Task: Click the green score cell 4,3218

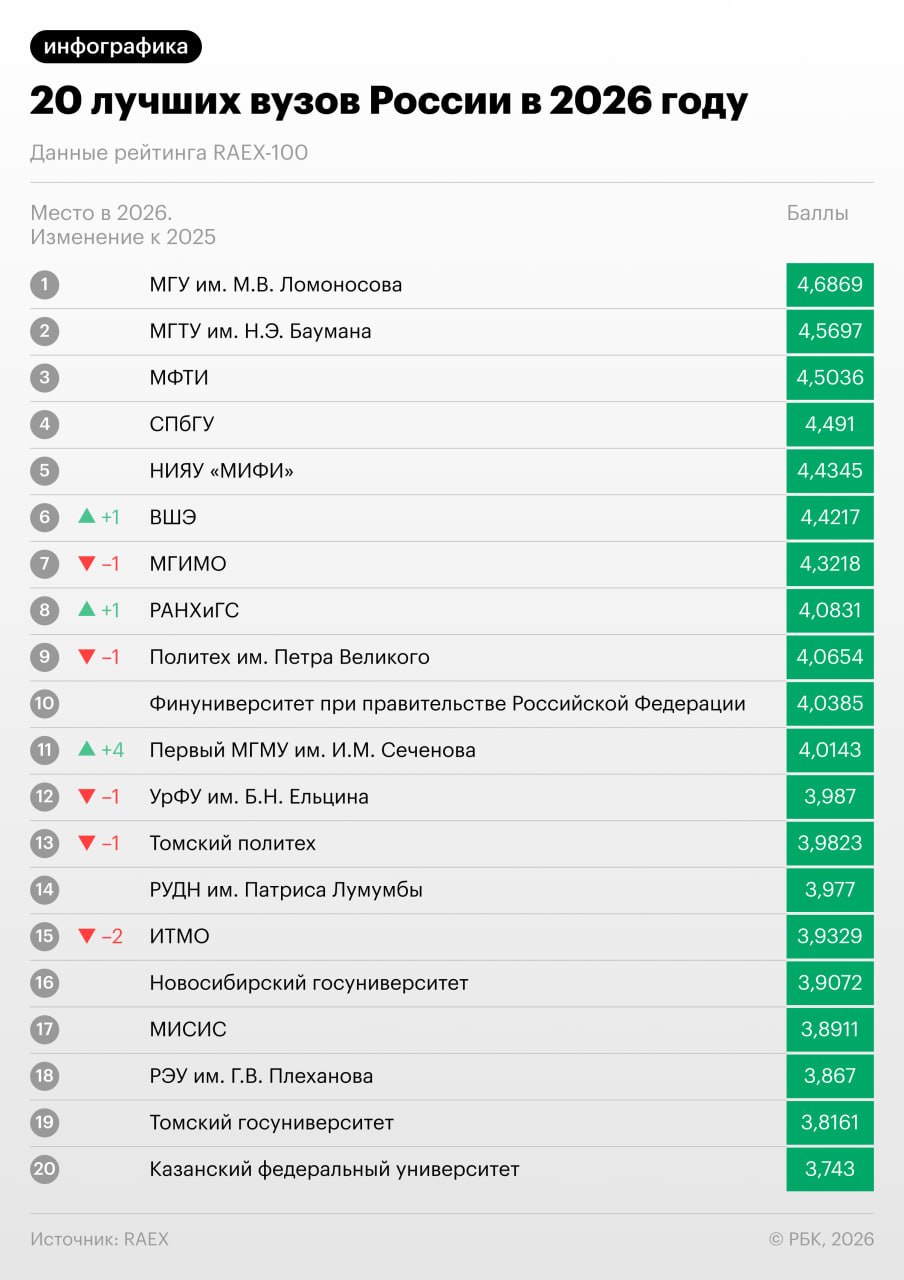Action: (830, 564)
